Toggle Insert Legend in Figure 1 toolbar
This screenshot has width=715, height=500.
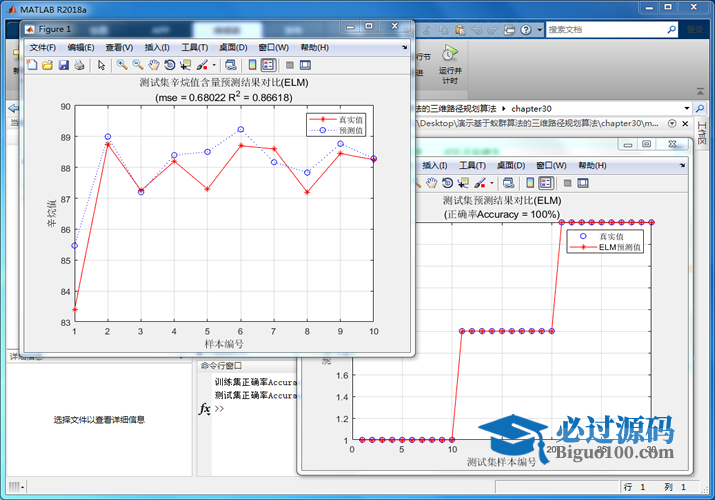[268, 65]
